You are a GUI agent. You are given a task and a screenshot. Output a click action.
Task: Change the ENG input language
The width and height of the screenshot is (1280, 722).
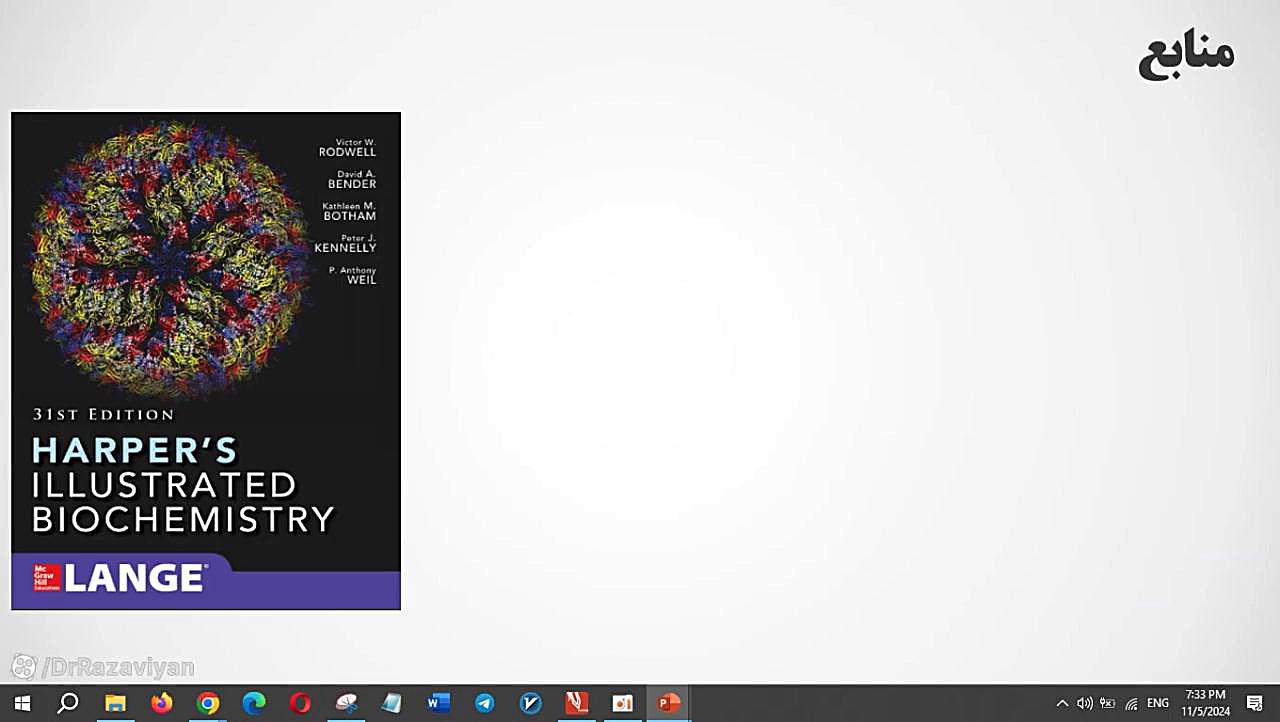click(x=1158, y=703)
